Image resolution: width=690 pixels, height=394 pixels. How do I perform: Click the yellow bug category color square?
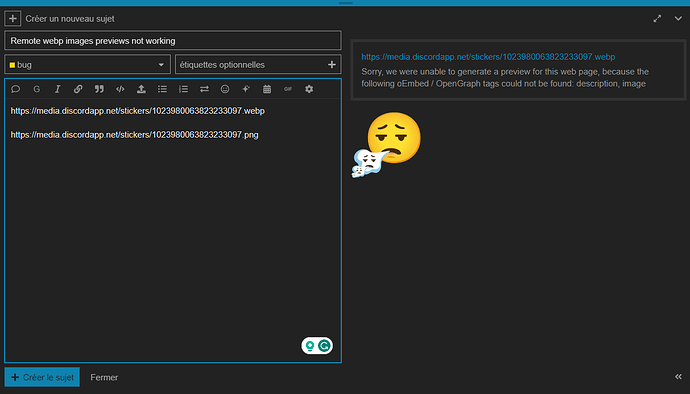click(12, 65)
